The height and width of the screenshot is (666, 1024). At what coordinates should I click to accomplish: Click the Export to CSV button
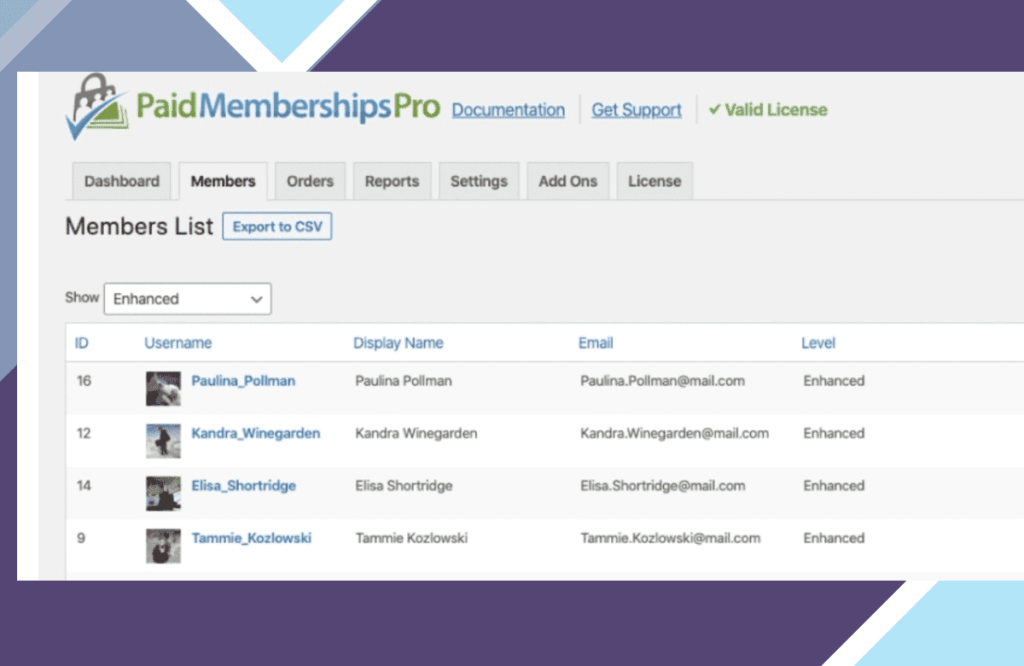277,227
